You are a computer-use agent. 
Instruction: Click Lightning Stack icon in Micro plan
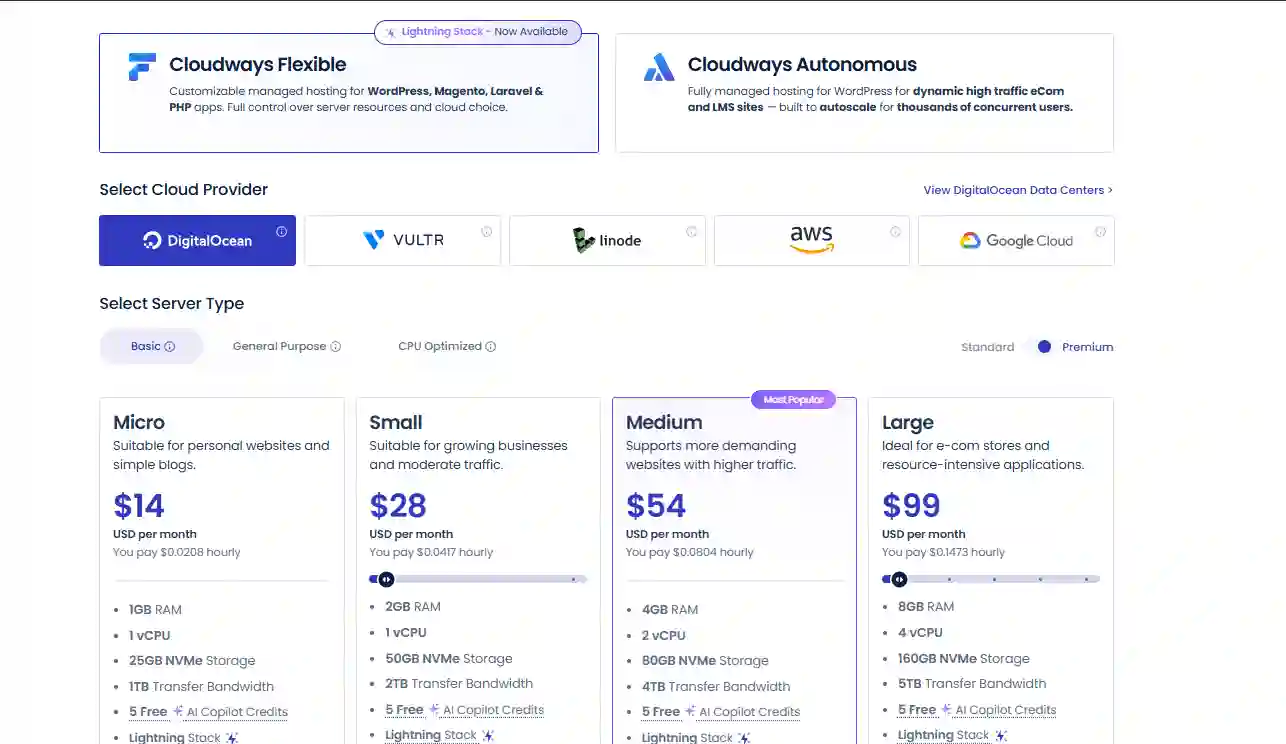pos(232,738)
